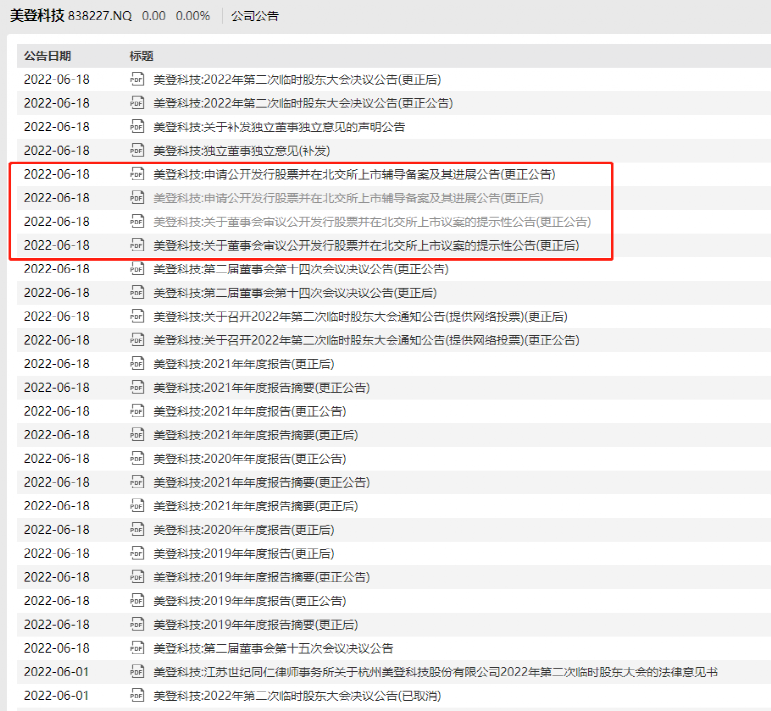The height and width of the screenshot is (711, 771).
Task: Click the 美登科技 stock name
Action: tap(37, 16)
